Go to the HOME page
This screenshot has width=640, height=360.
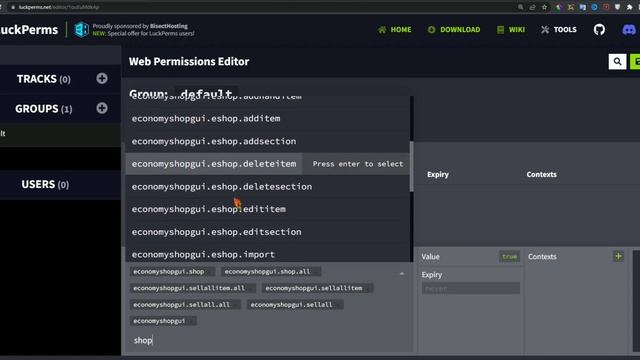tap(395, 29)
